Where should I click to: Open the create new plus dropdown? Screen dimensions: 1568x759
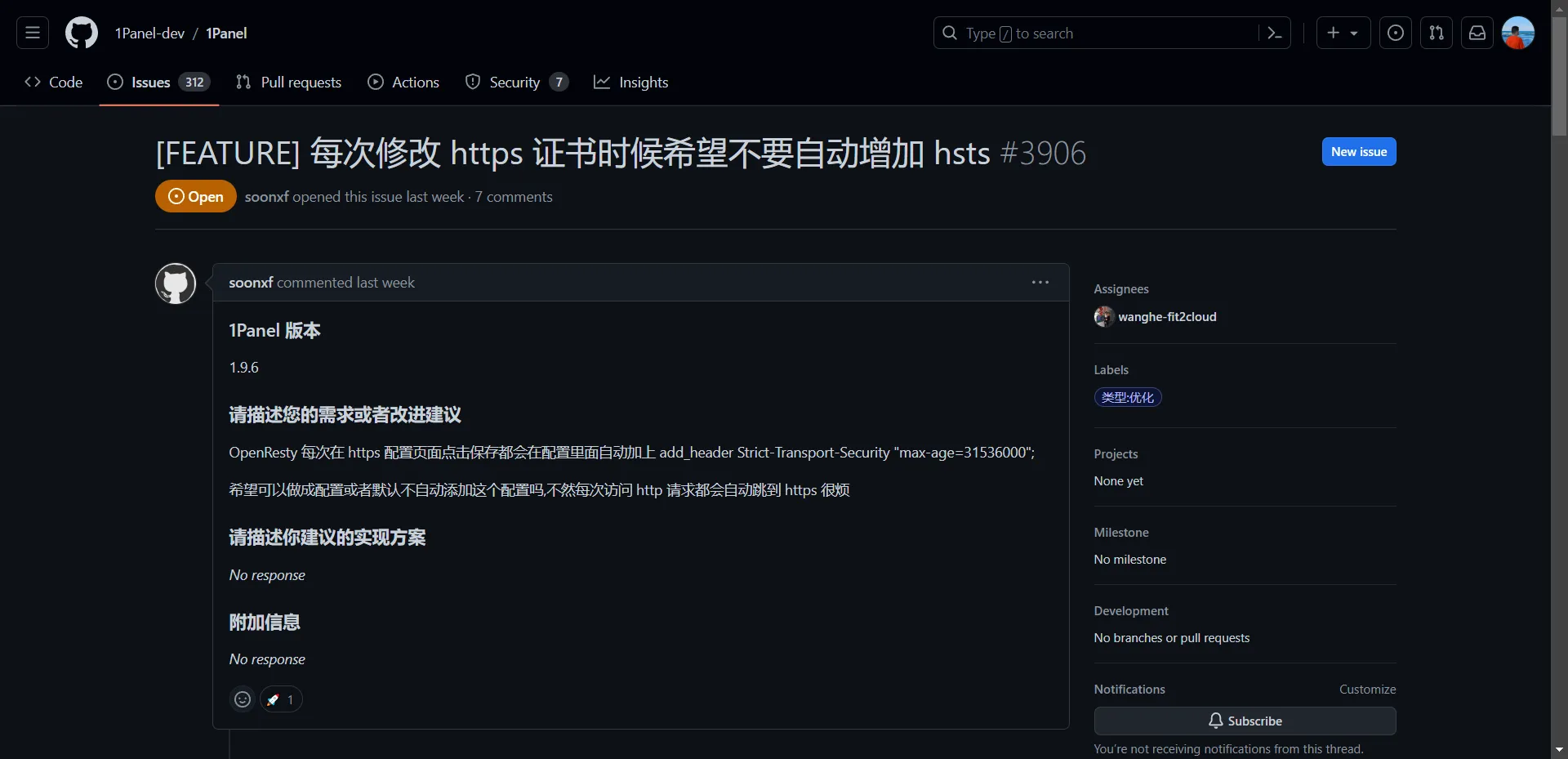click(x=1343, y=33)
